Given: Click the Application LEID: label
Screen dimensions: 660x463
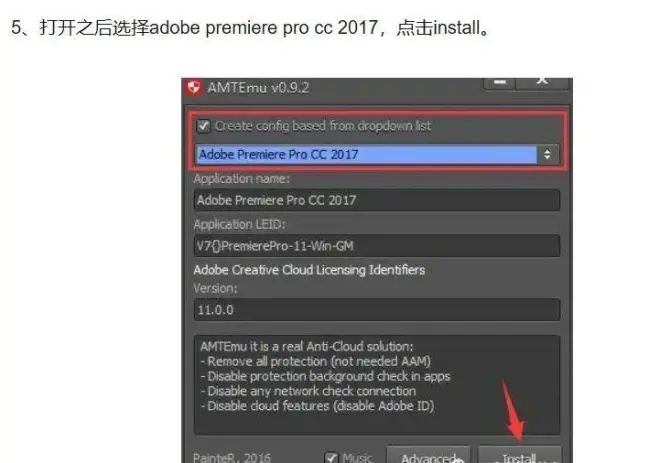Looking at the screenshot, I should coord(239,224).
